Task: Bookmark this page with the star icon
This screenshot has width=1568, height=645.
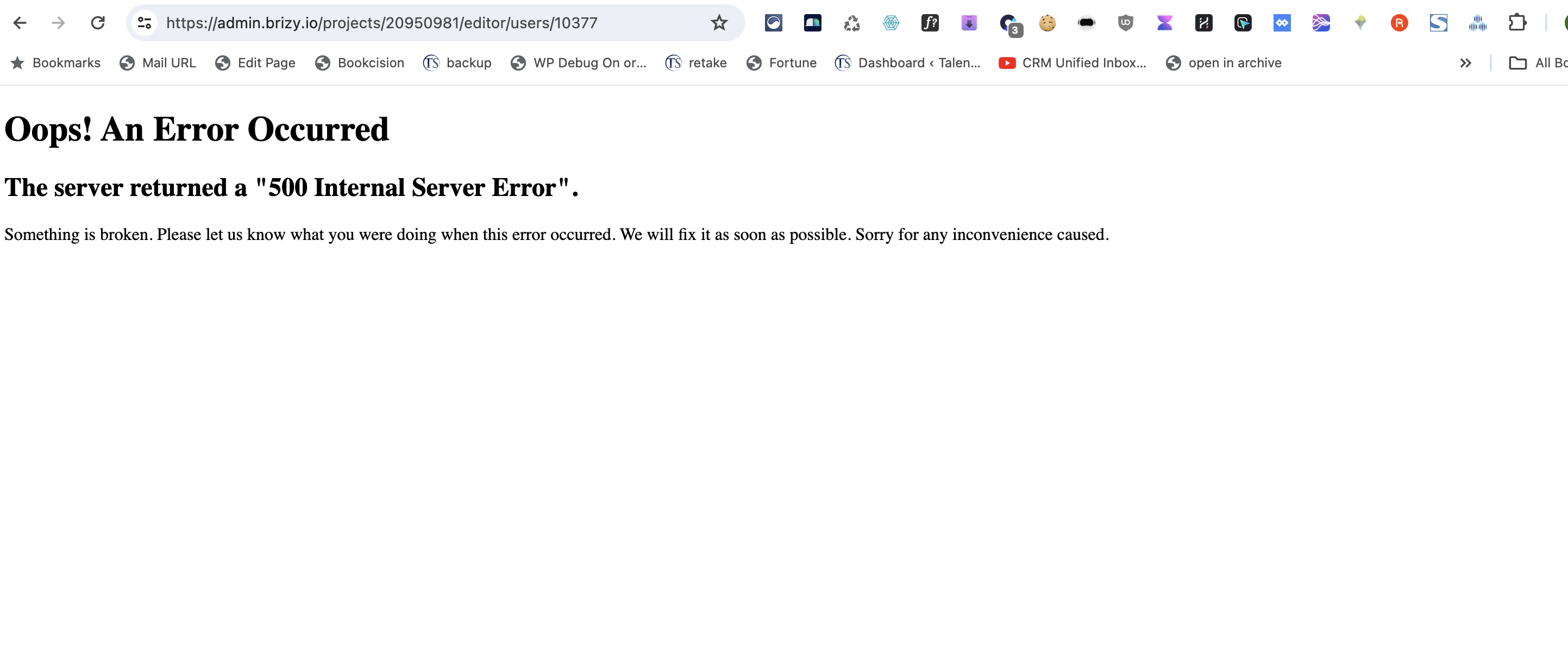Action: tap(719, 23)
